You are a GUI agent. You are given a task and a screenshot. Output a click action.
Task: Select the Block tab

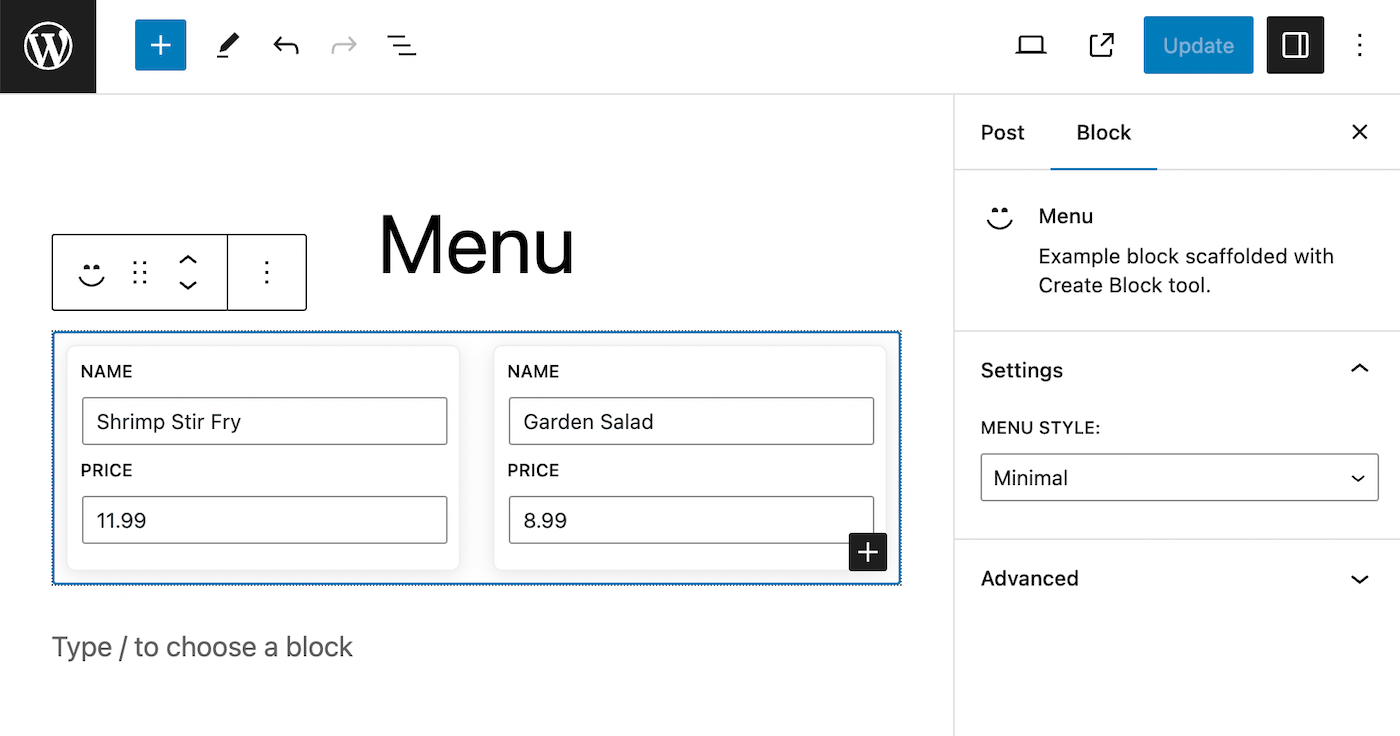[1103, 133]
